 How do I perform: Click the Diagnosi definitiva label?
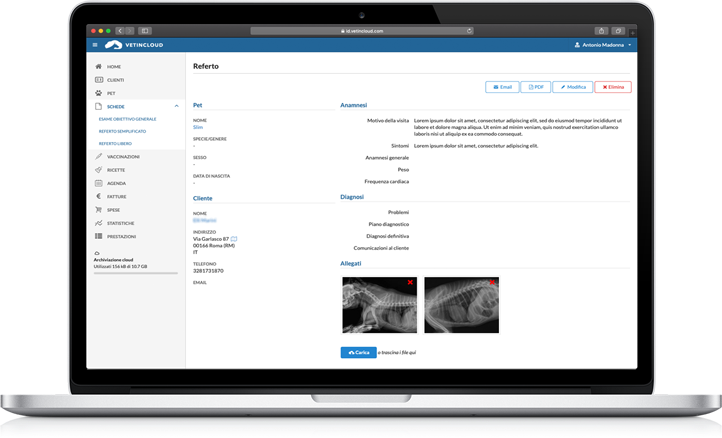click(x=387, y=236)
